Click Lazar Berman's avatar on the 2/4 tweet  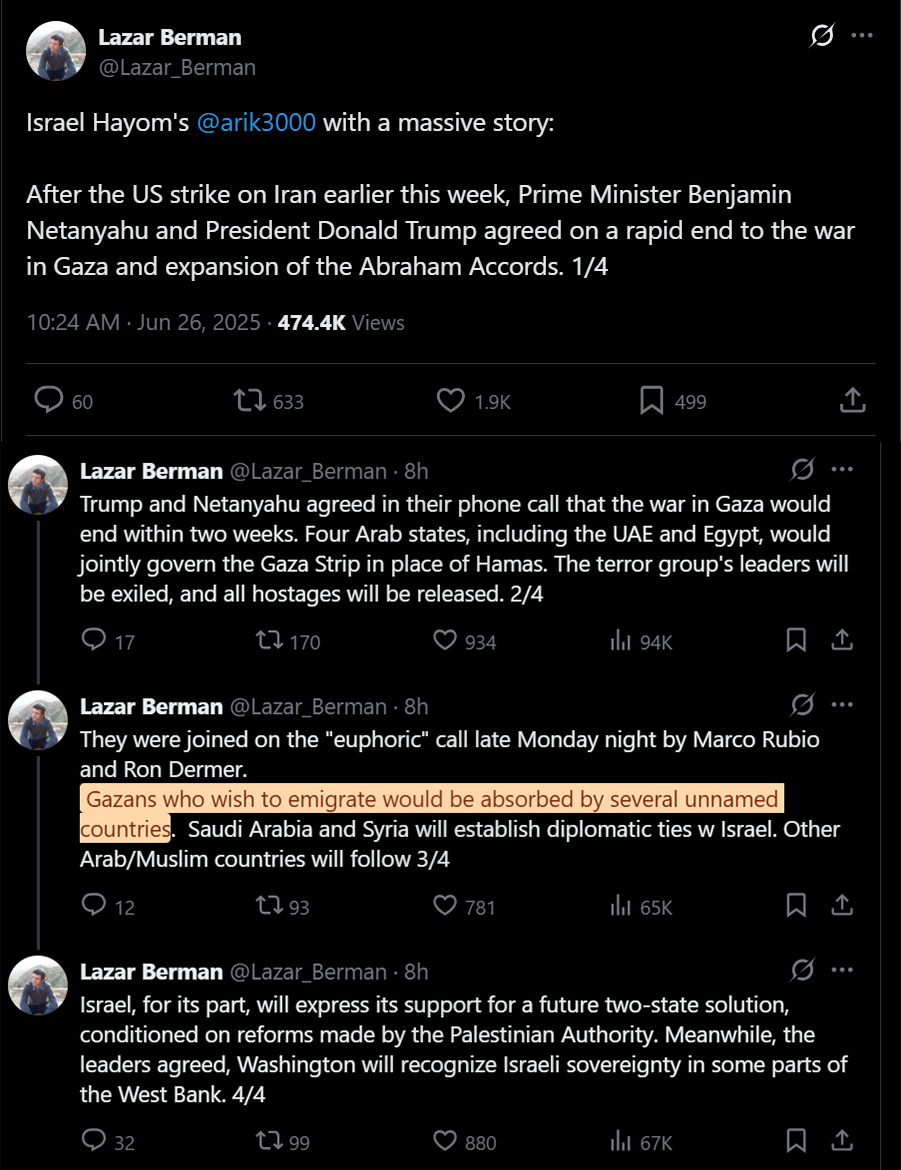[x=38, y=484]
